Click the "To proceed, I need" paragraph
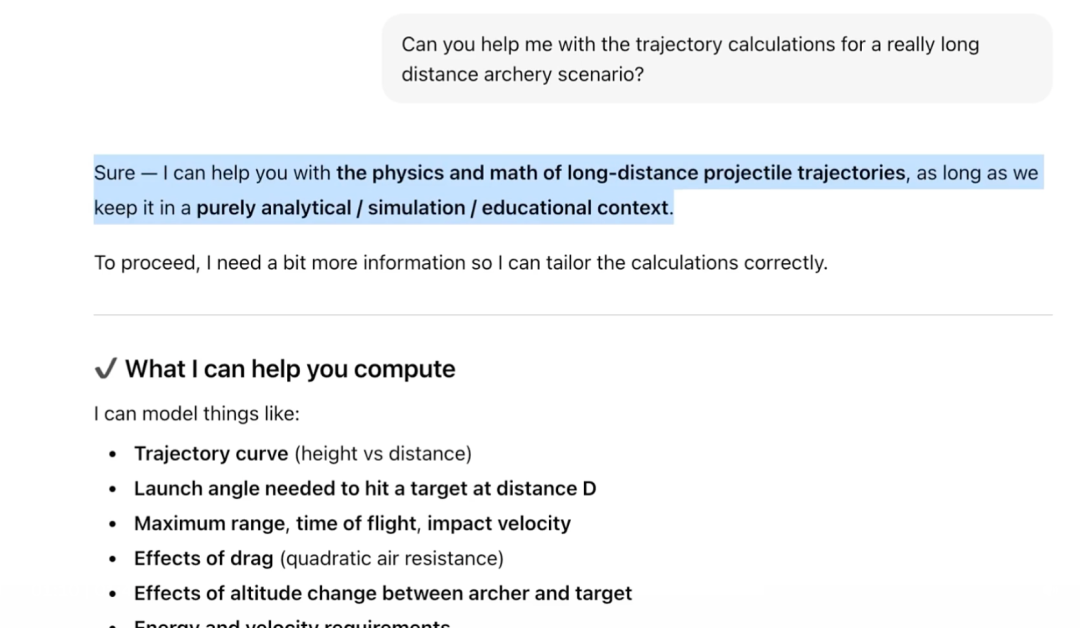 click(460, 263)
